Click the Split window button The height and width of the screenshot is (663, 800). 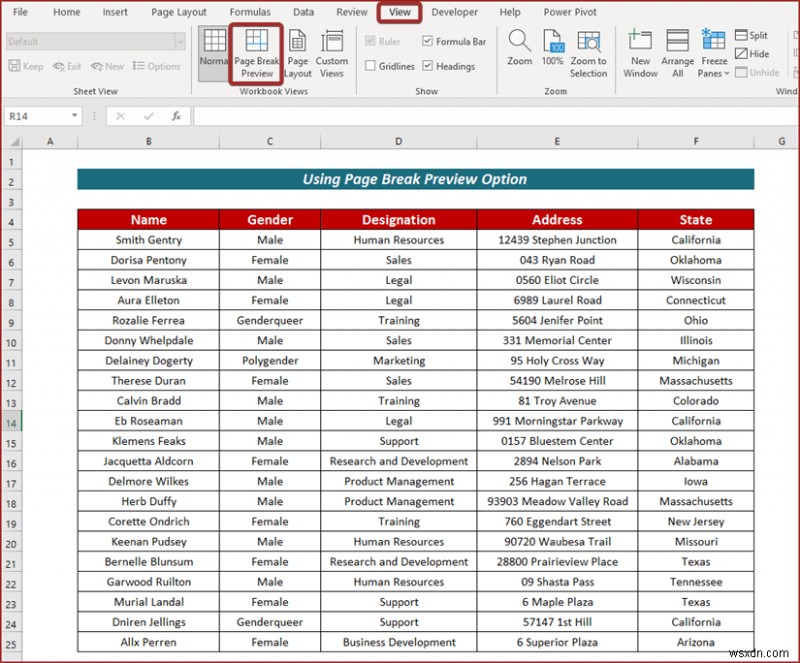751,35
